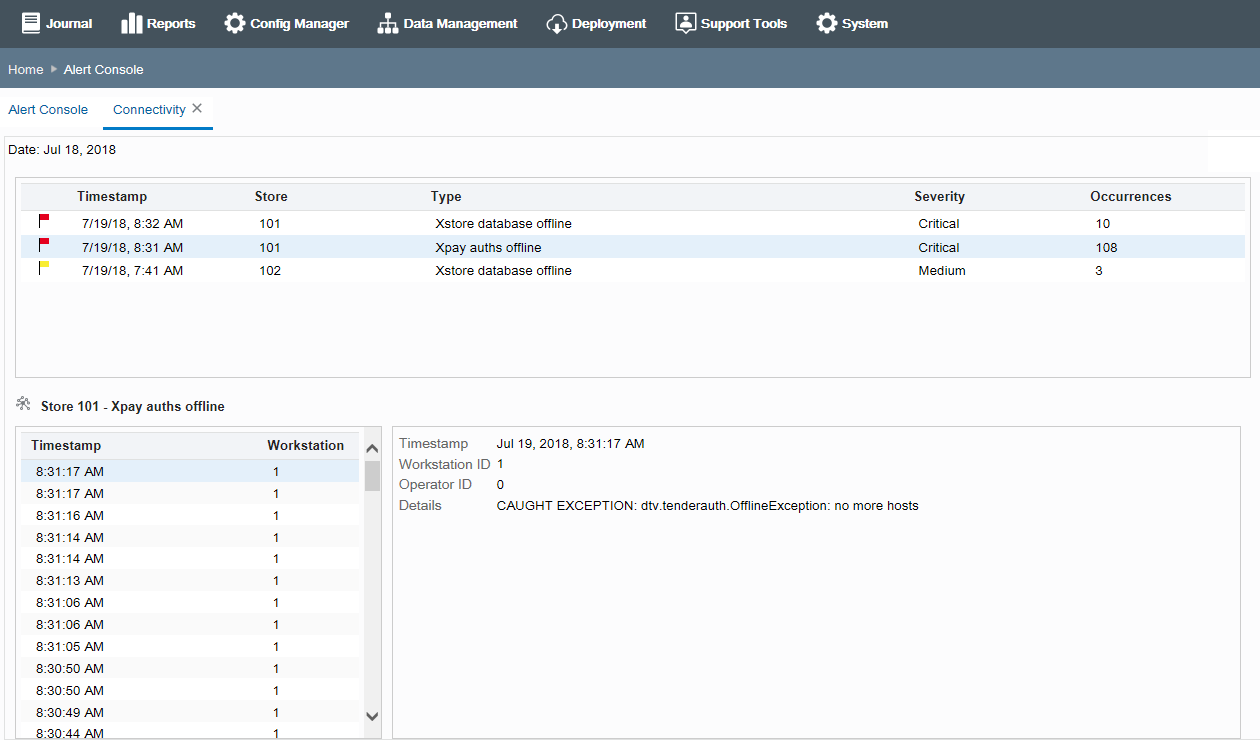
Task: Click occurrences value 108
Action: [1106, 247]
